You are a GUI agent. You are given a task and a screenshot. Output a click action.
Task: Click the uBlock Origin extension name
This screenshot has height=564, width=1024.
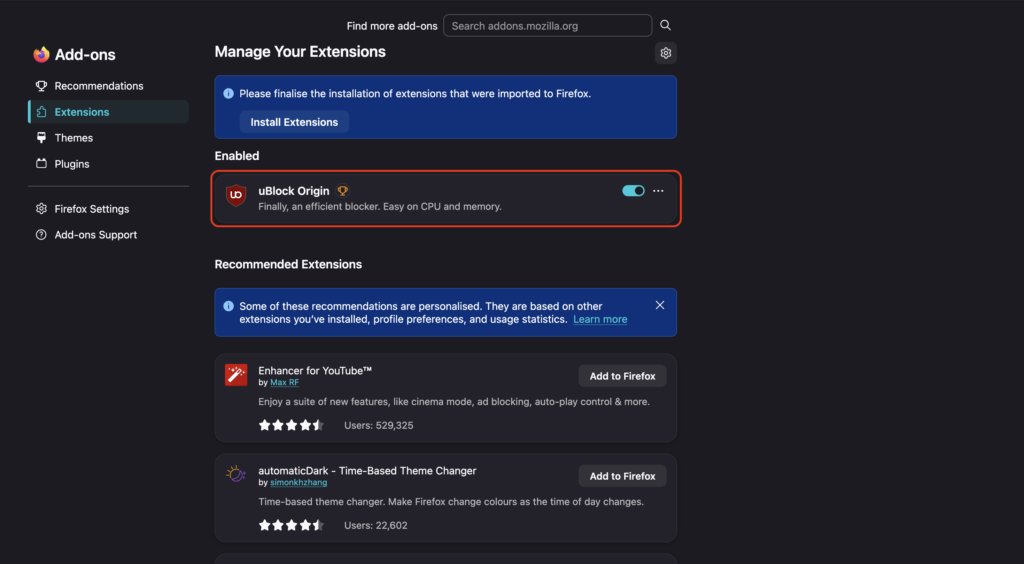(293, 191)
